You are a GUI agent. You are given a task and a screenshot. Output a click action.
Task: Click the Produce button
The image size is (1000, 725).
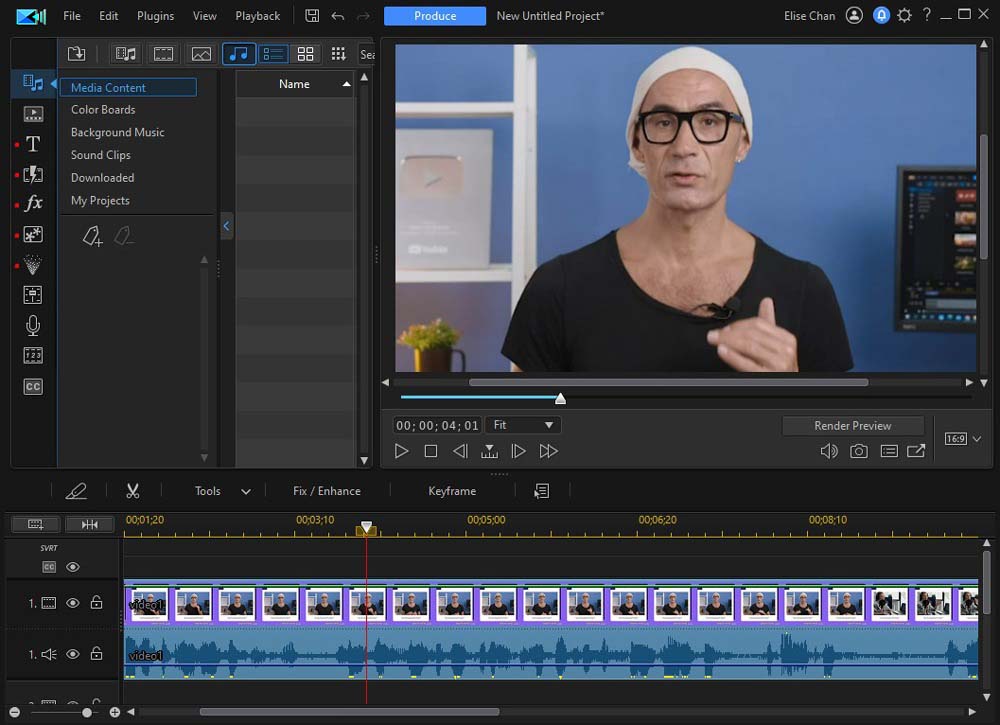point(435,16)
